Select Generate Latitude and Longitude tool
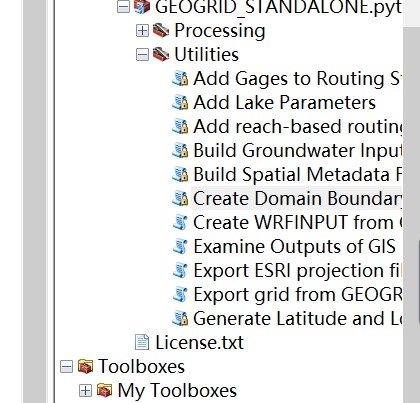The width and height of the screenshot is (420, 403). 297,318
